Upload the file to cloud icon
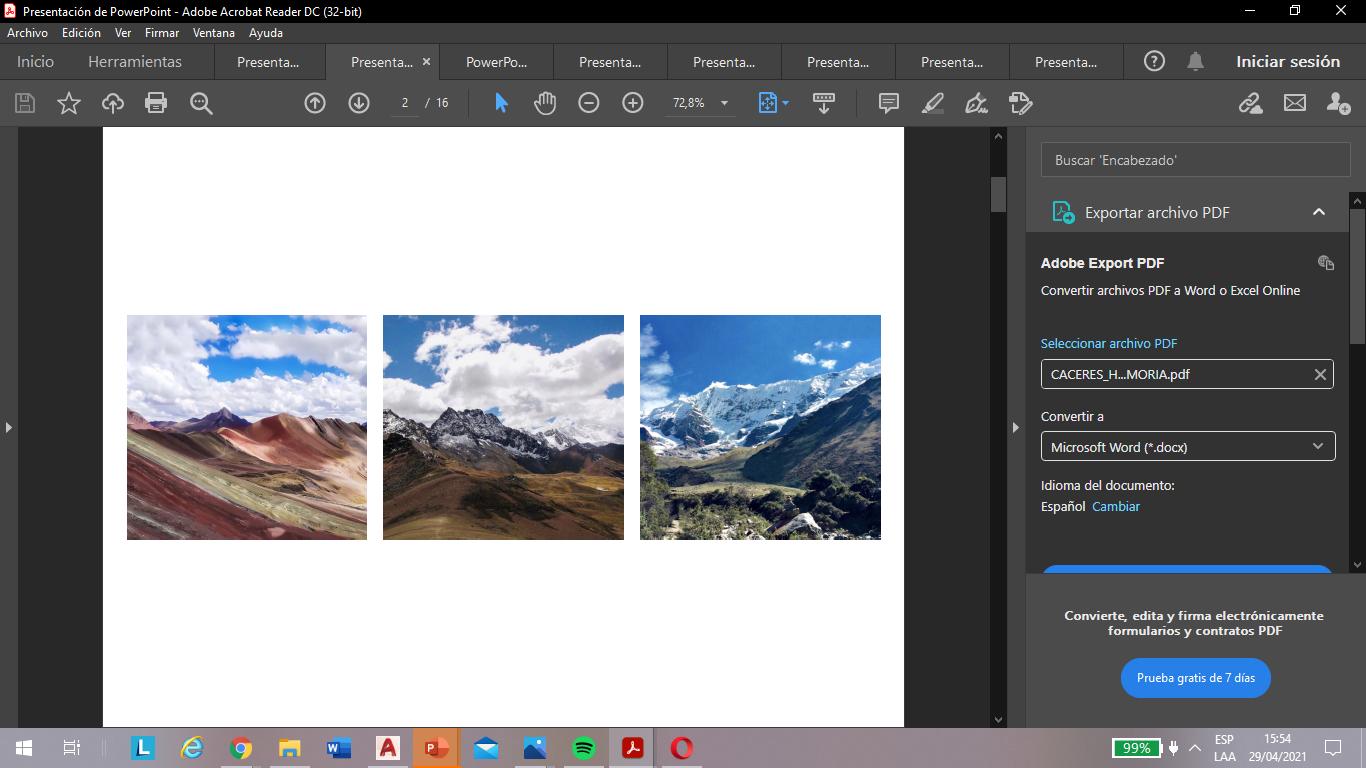The height and width of the screenshot is (768, 1366). click(113, 103)
